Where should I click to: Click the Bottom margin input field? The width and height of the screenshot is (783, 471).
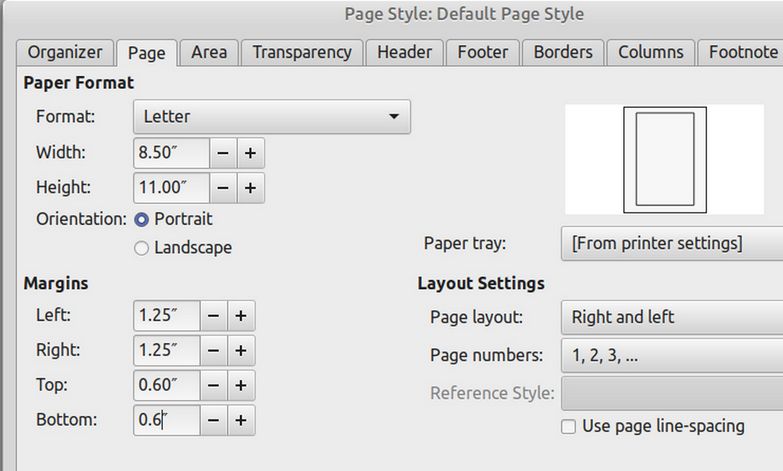(x=166, y=420)
